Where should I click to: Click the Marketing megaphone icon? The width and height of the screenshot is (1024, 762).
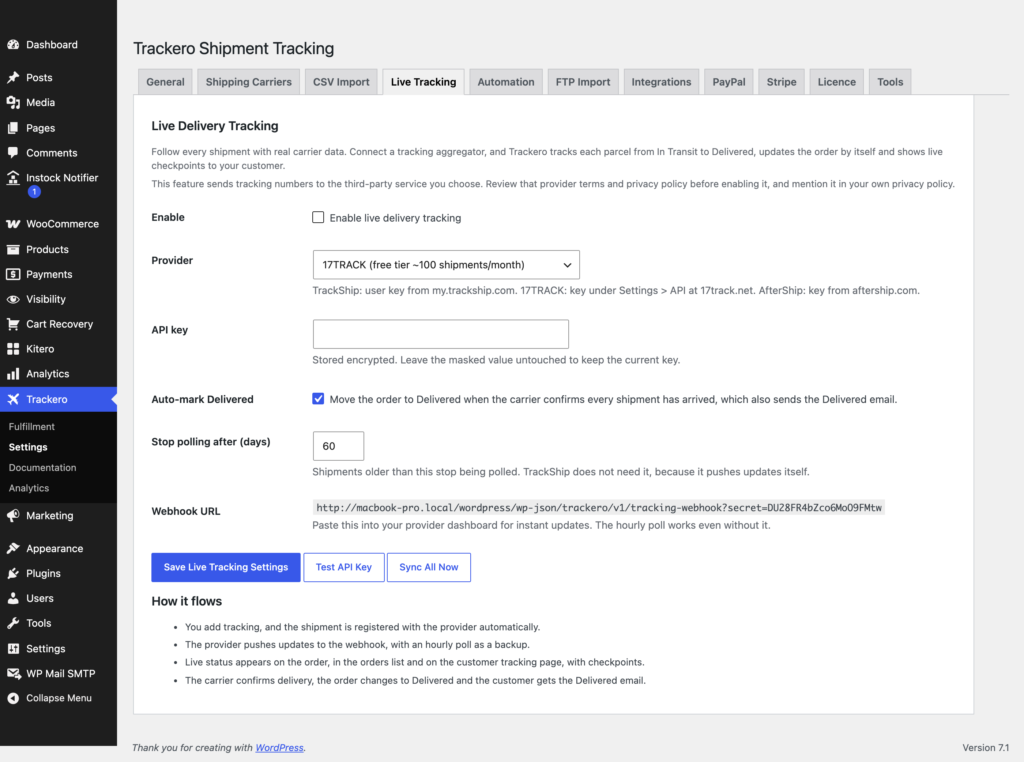click(x=13, y=515)
